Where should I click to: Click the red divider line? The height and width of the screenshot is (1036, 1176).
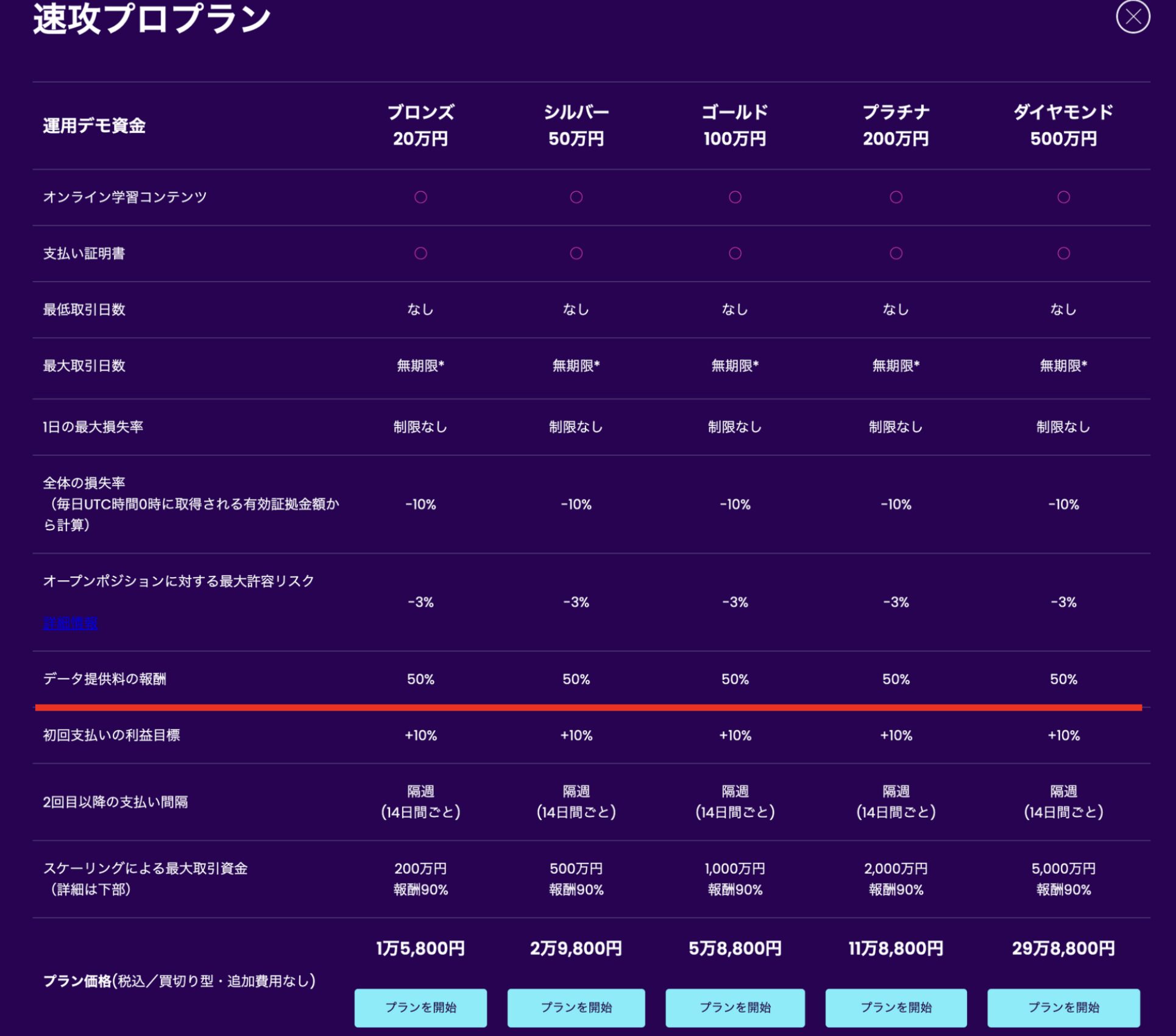click(588, 708)
